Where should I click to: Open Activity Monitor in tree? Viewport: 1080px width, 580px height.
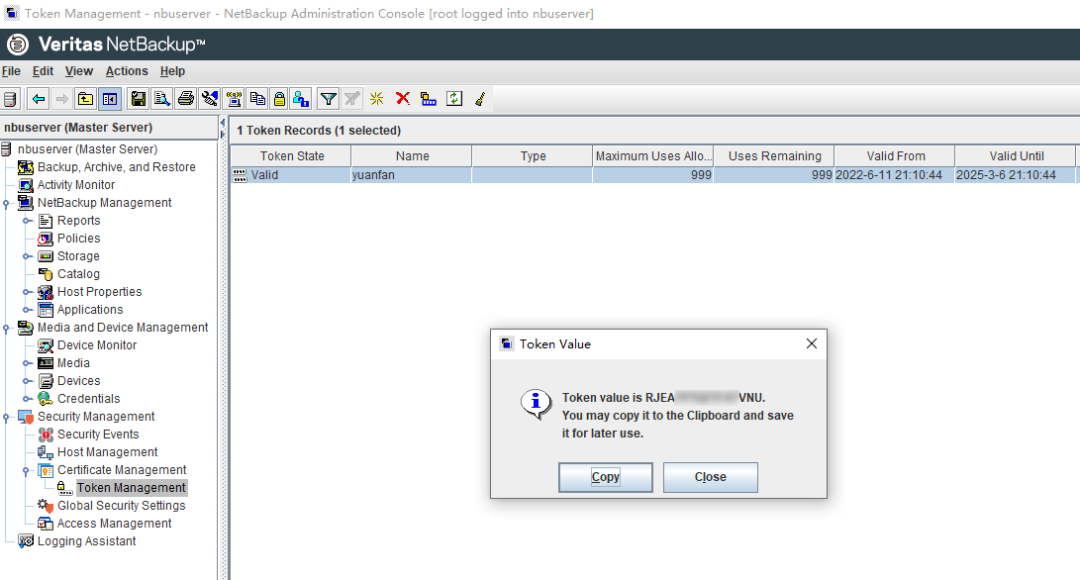tap(76, 185)
